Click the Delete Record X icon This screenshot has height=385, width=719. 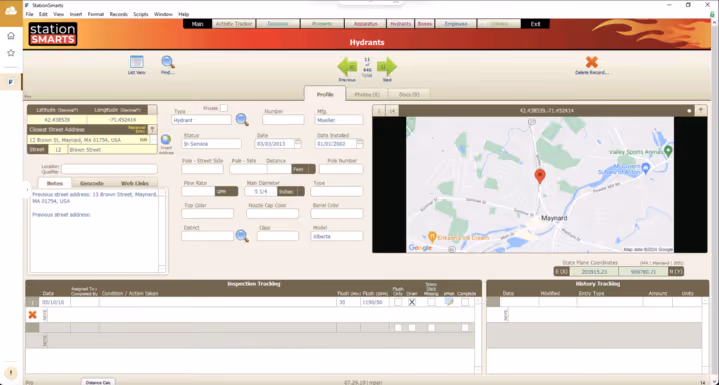592,62
